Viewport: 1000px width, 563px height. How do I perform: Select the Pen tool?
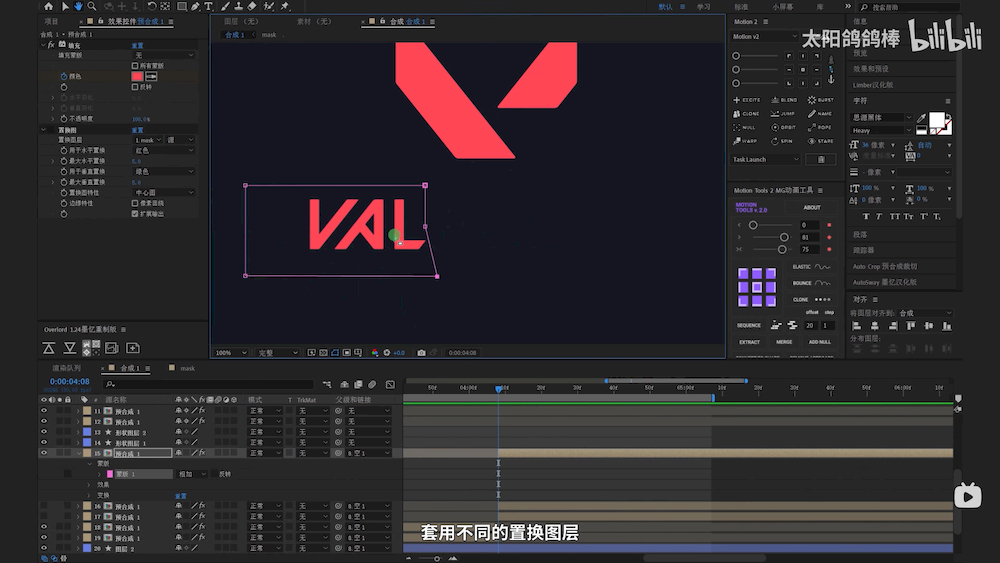[195, 6]
